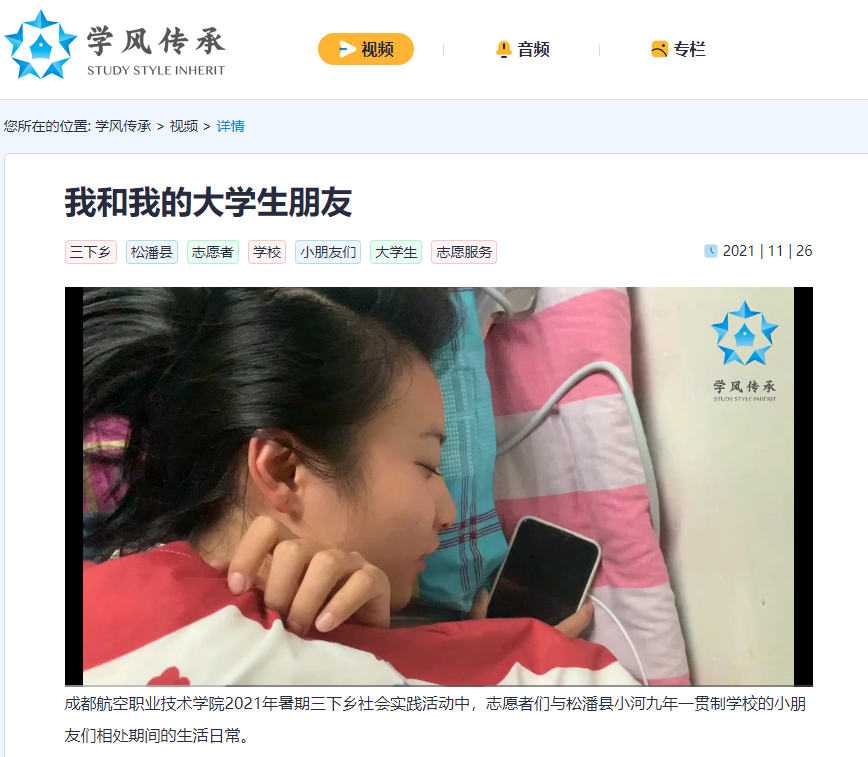Open the 专栏 tab

pos(678,49)
